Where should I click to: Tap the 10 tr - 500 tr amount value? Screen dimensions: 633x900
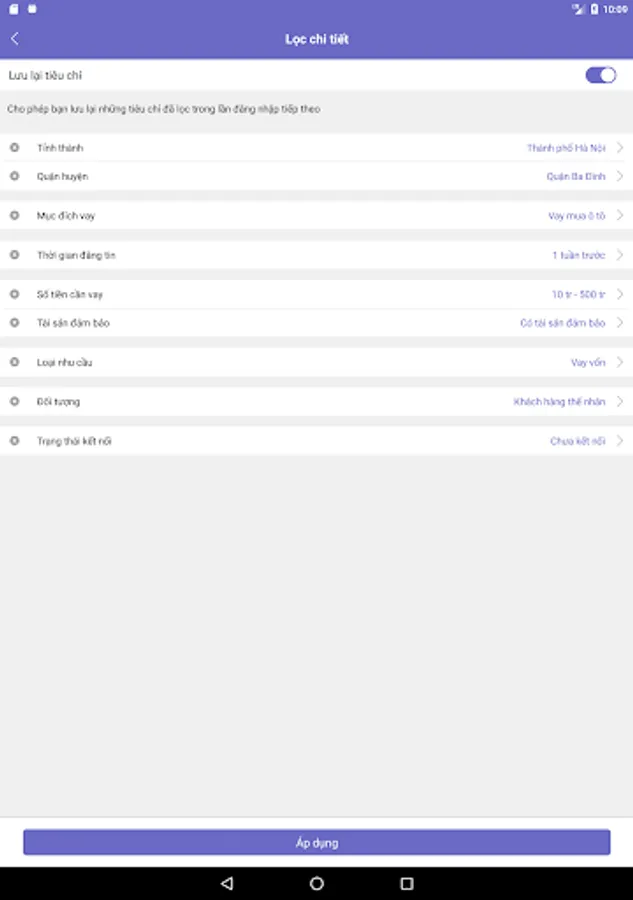click(x=578, y=294)
